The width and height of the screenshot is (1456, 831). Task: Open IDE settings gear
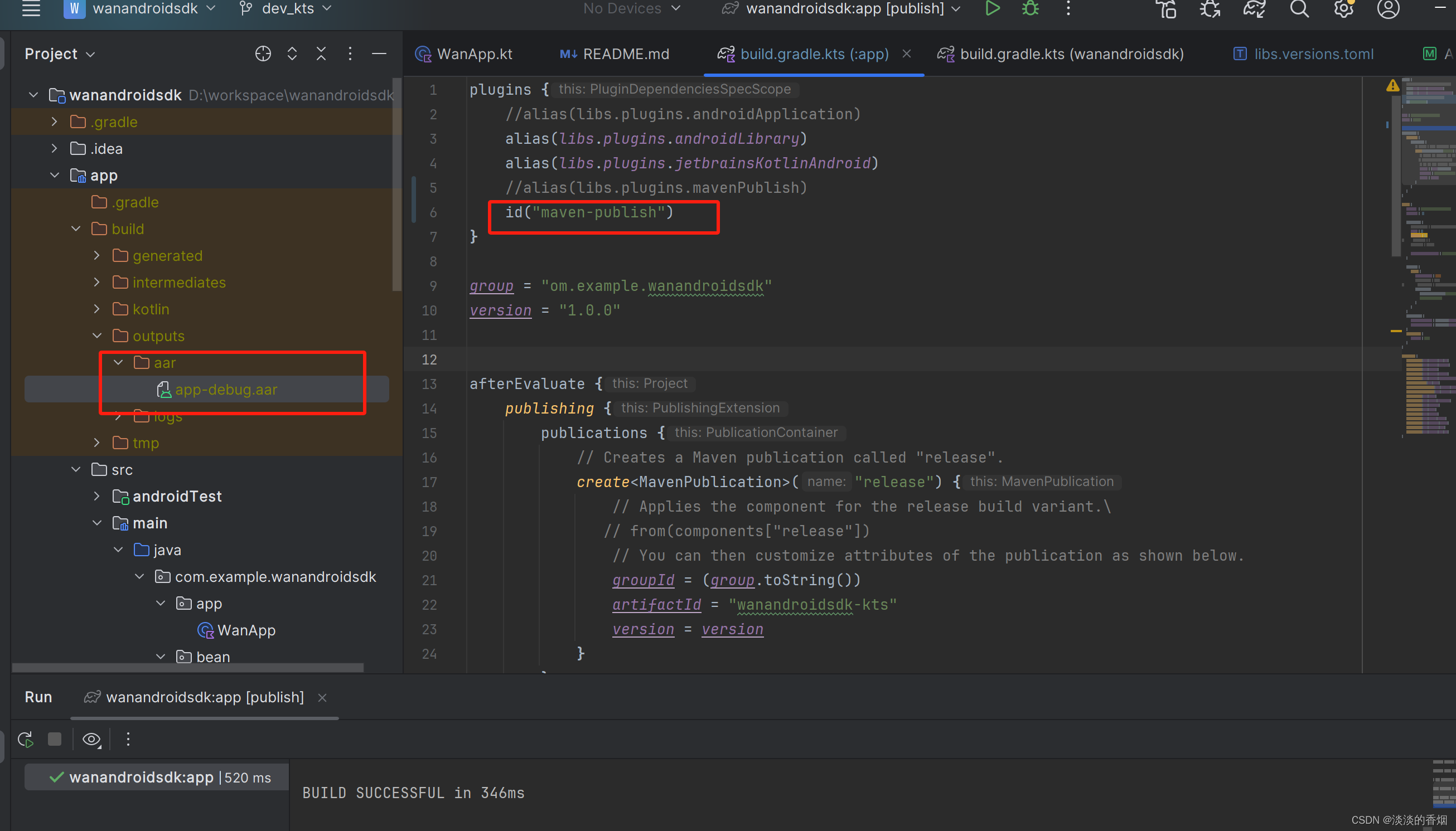[1343, 9]
